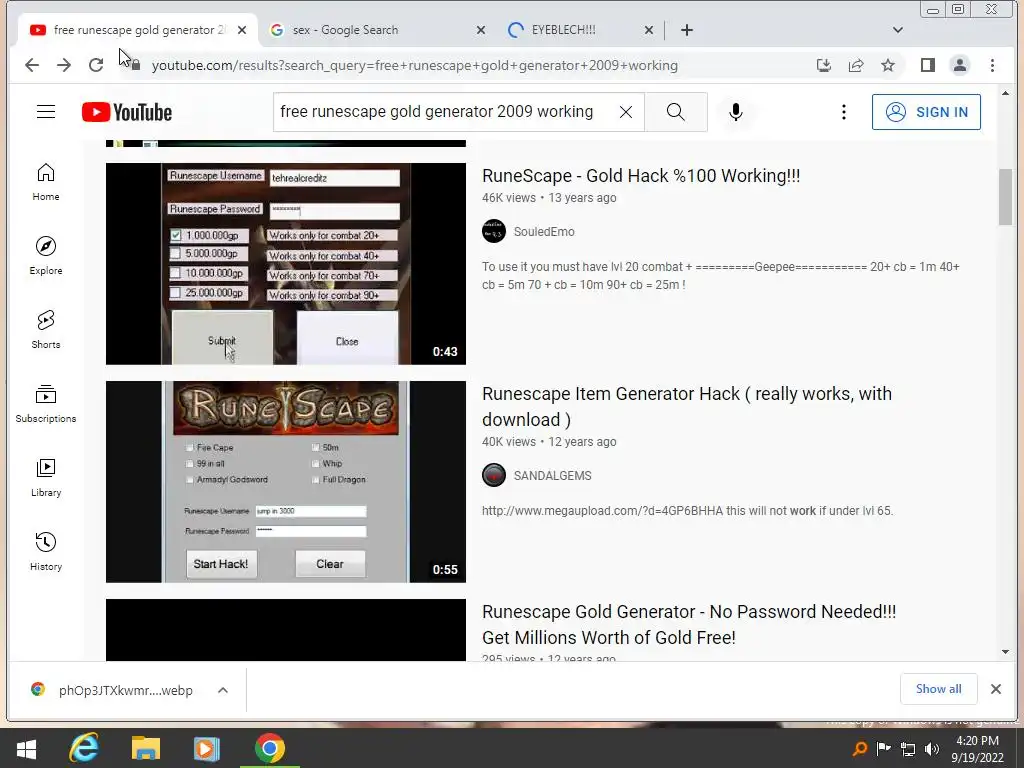Expand the tab search dropdown arrow

[x=898, y=30]
